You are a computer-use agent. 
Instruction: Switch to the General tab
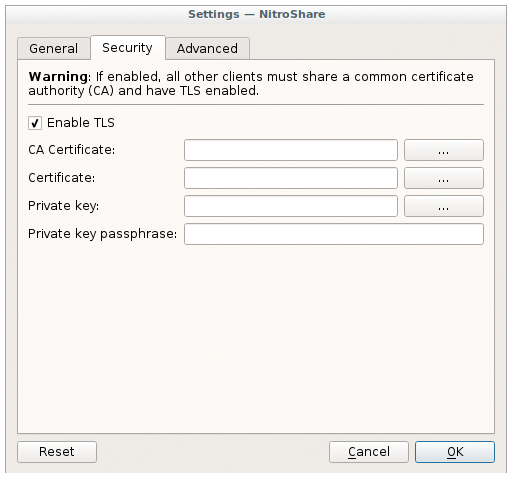pos(54,49)
